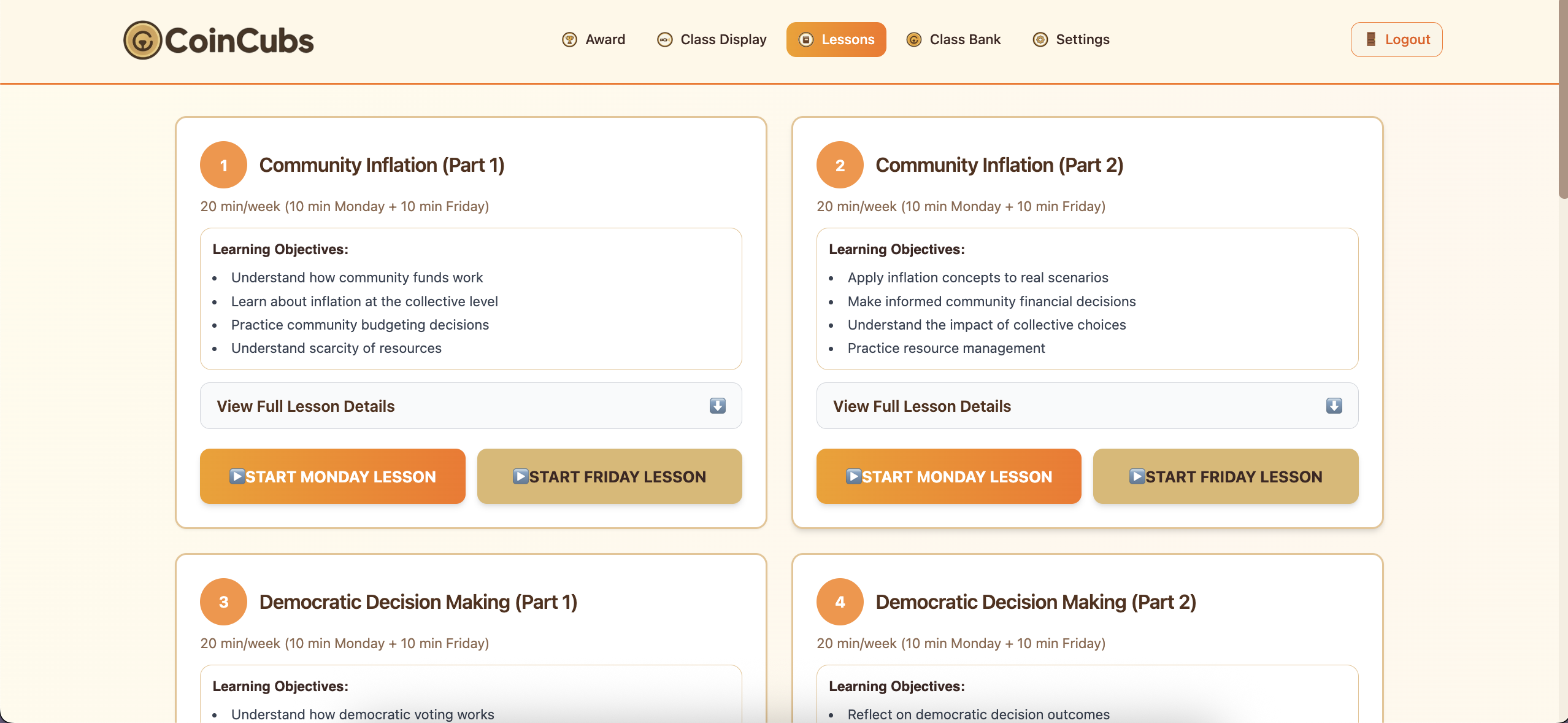Click the page vertical scrollbar

[x=1562, y=98]
